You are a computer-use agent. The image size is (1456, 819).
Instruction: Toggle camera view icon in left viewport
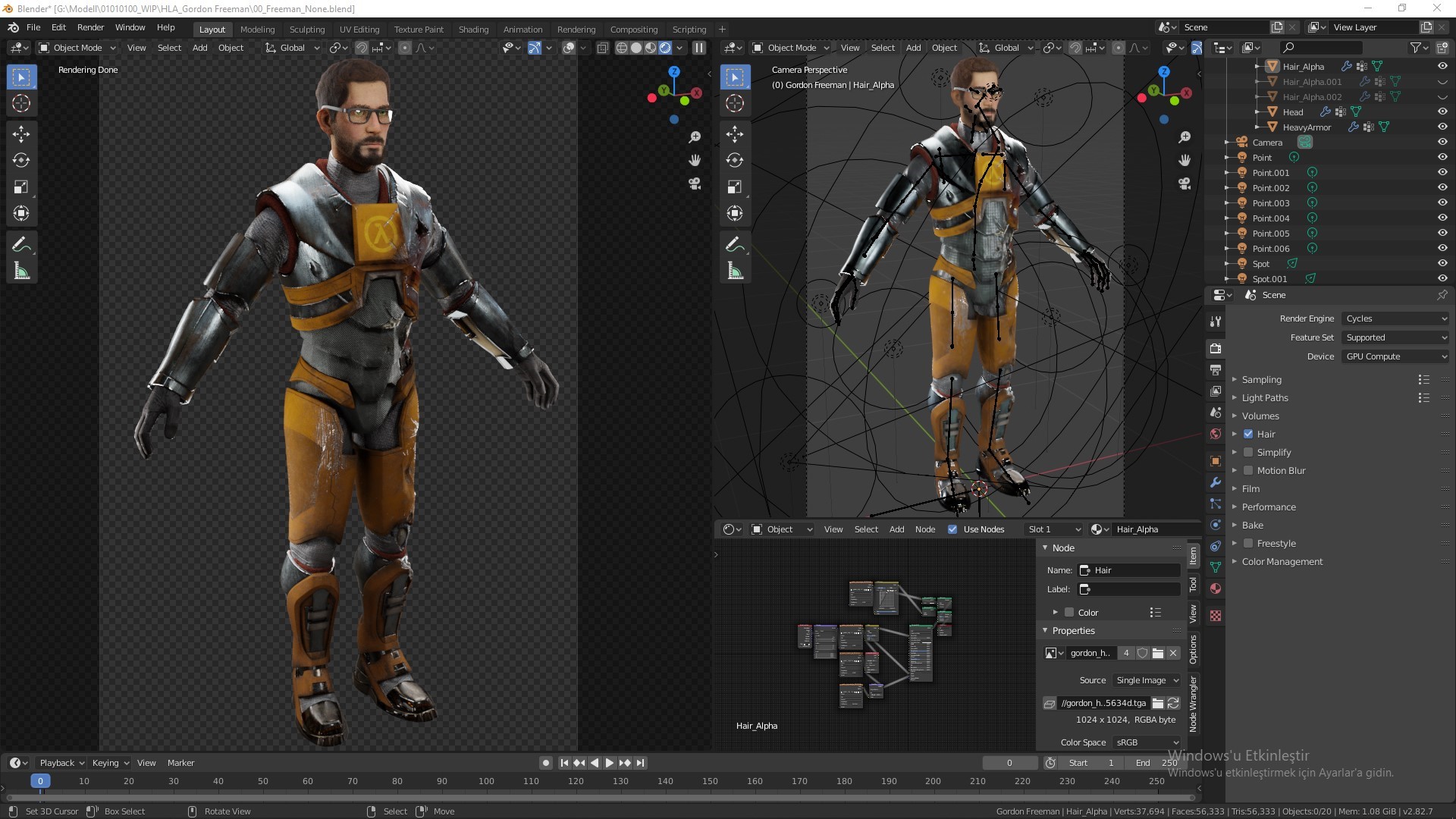(695, 184)
